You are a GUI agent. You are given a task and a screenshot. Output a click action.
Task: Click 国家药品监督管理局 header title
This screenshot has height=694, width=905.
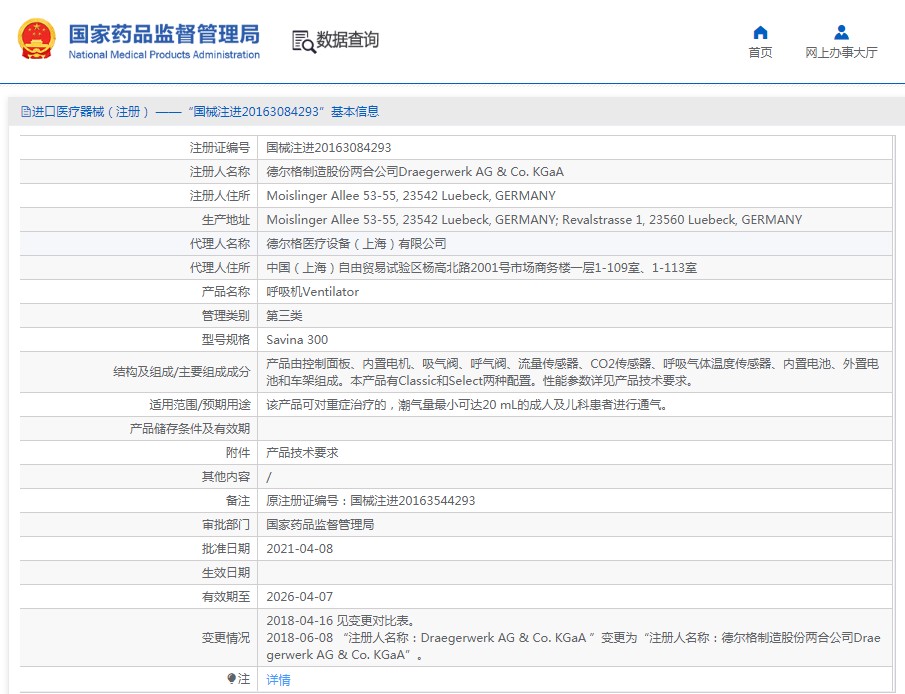point(164,34)
